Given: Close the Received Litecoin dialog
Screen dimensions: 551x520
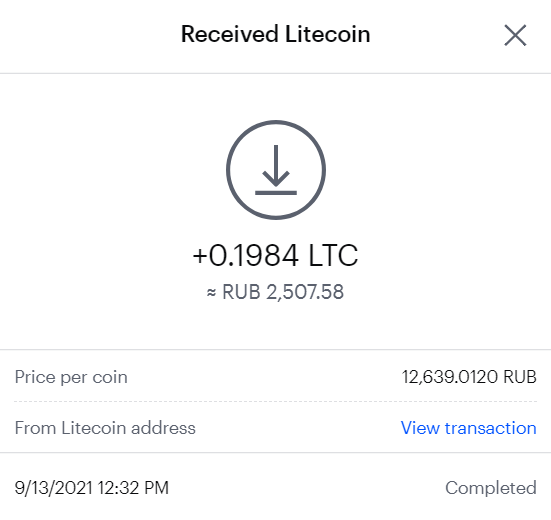Looking at the screenshot, I should click(x=515, y=35).
